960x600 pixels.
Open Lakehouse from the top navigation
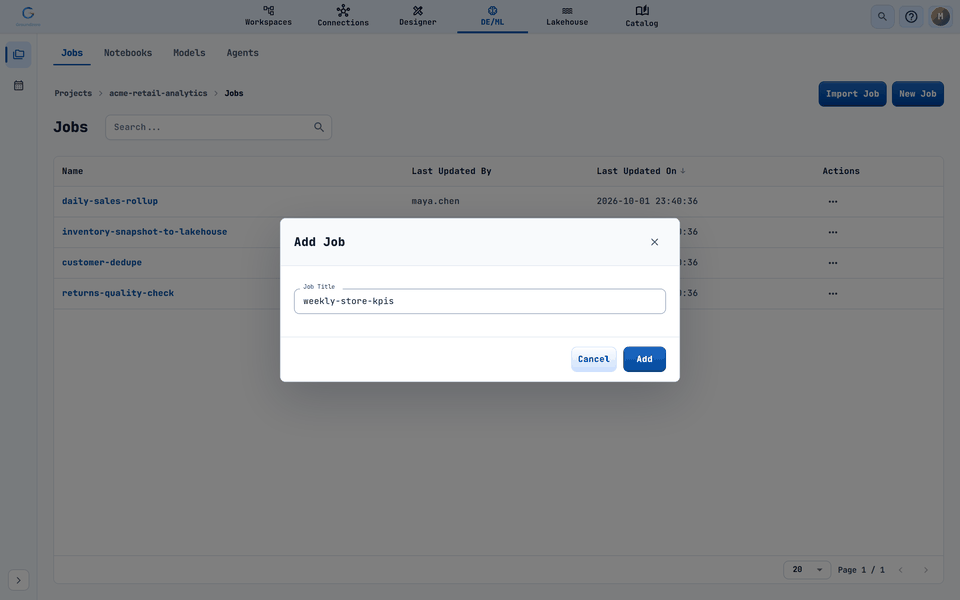(x=567, y=16)
